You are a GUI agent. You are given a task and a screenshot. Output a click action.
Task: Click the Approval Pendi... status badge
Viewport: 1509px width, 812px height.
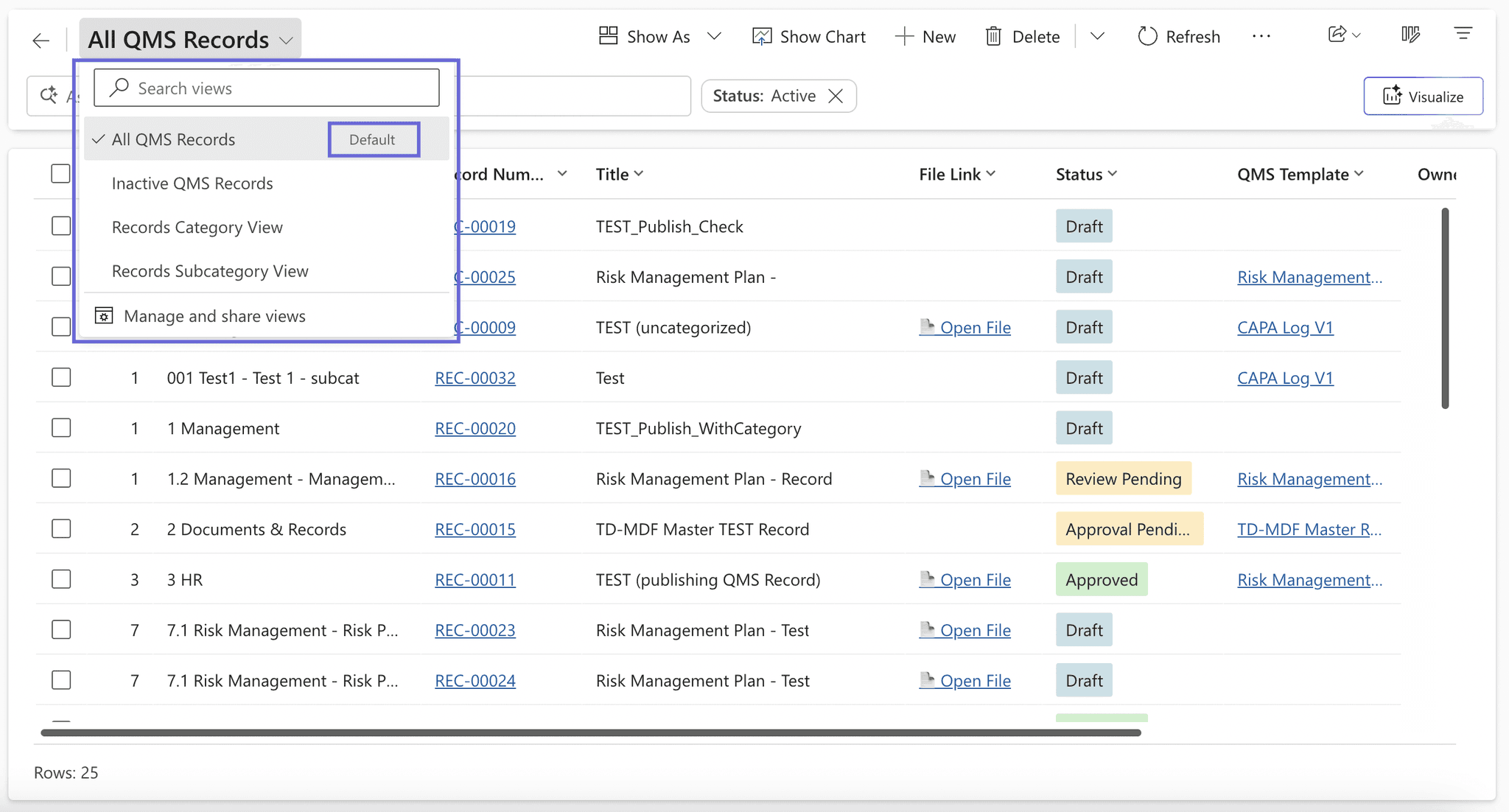(x=1129, y=529)
